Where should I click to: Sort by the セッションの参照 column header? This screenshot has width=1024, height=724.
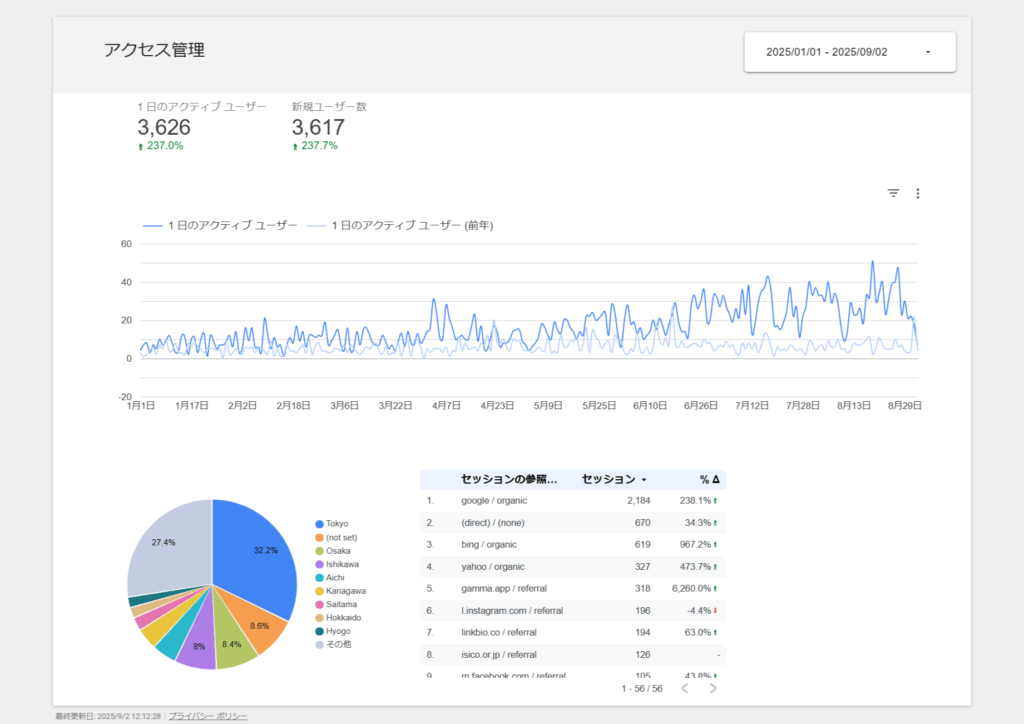pos(509,479)
